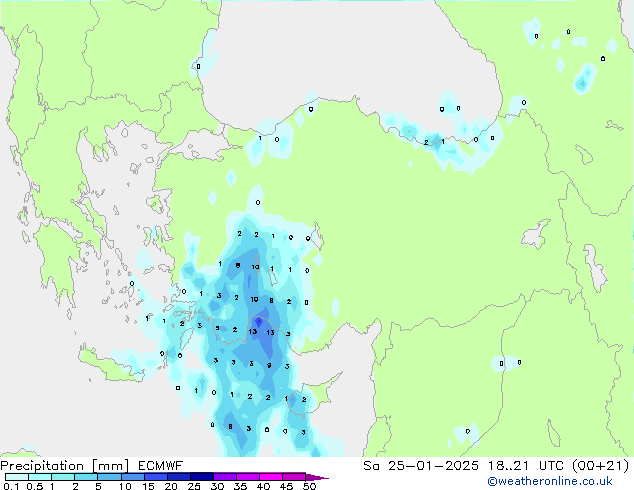634x490 pixels.
Task: Click the 1–2 mm legend color swatch
Action: [x=63, y=477]
